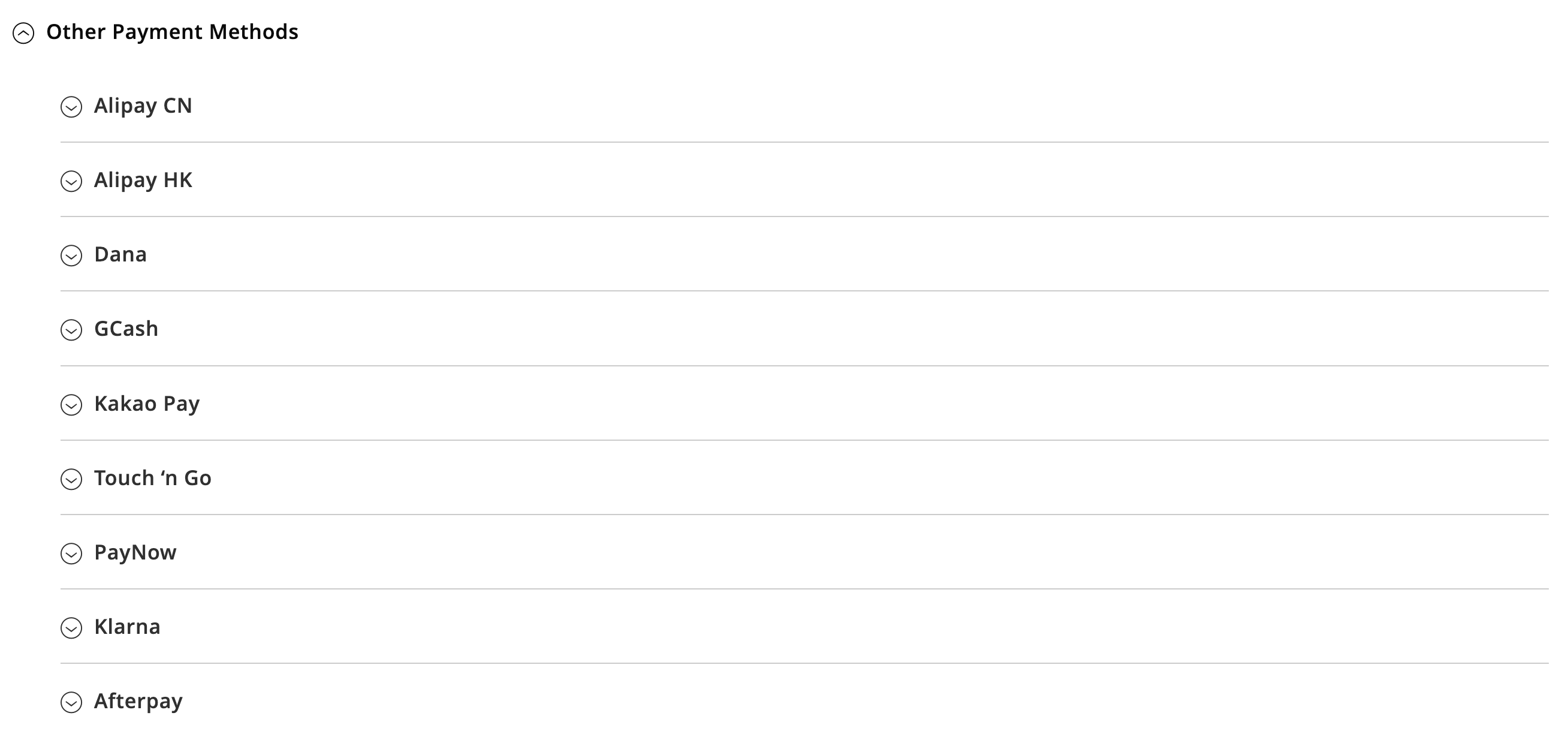Toggle the Dana payment option
Viewport: 1568px width, 752px height.
point(72,255)
